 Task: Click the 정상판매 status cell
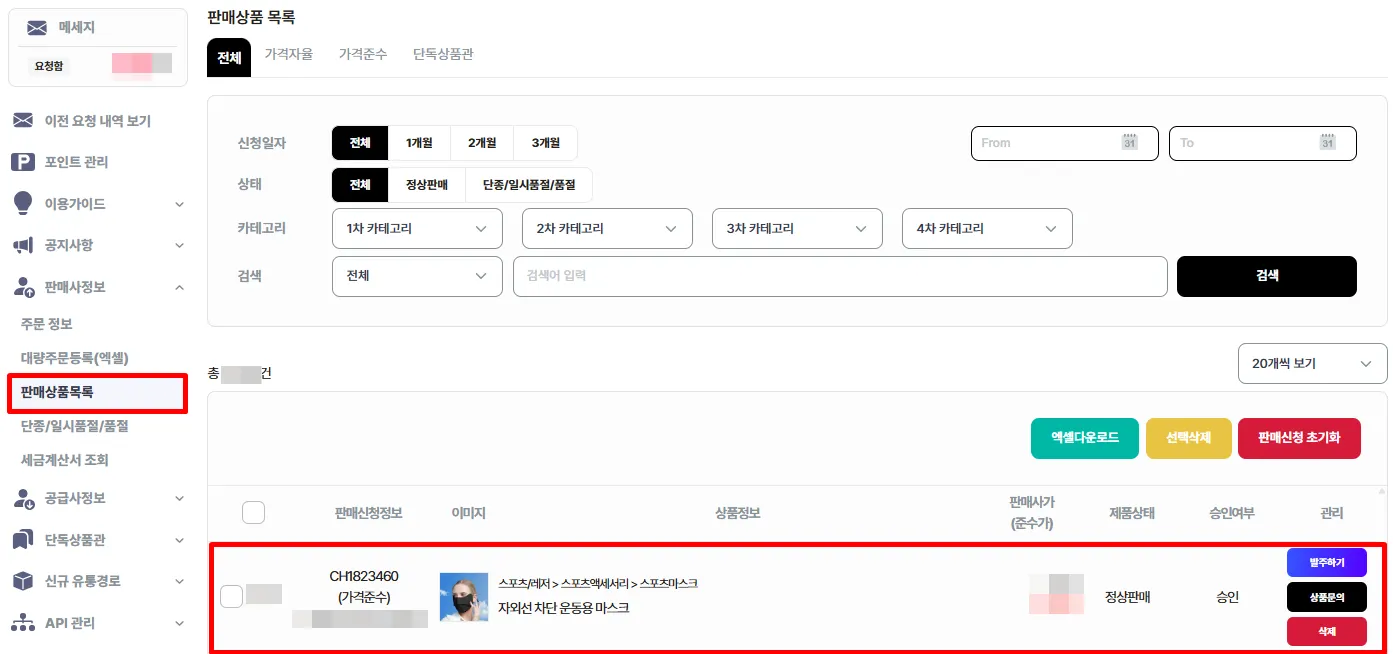[1128, 597]
